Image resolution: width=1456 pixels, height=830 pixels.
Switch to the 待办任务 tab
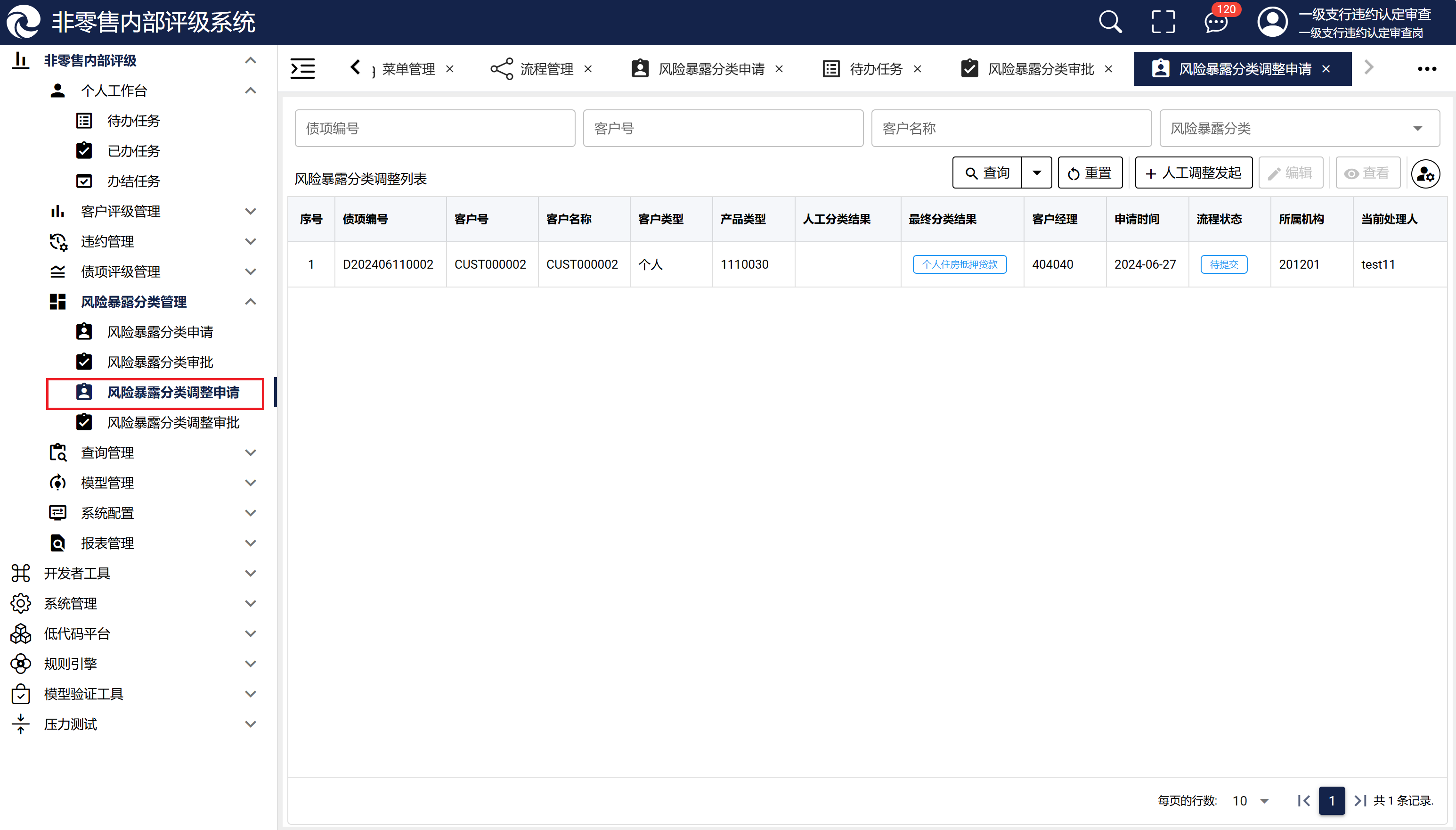875,69
